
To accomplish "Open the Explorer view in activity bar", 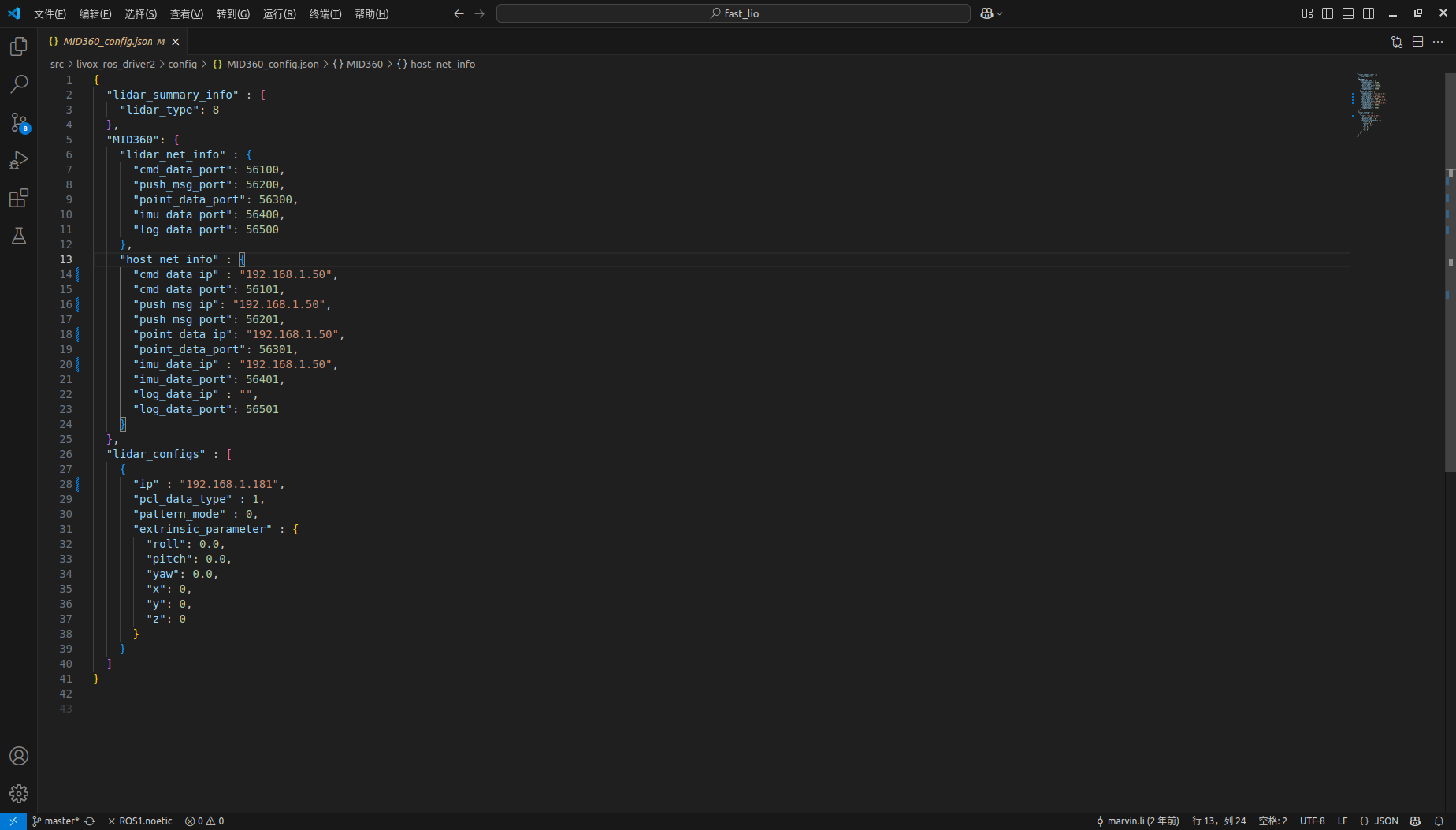I will [19, 47].
